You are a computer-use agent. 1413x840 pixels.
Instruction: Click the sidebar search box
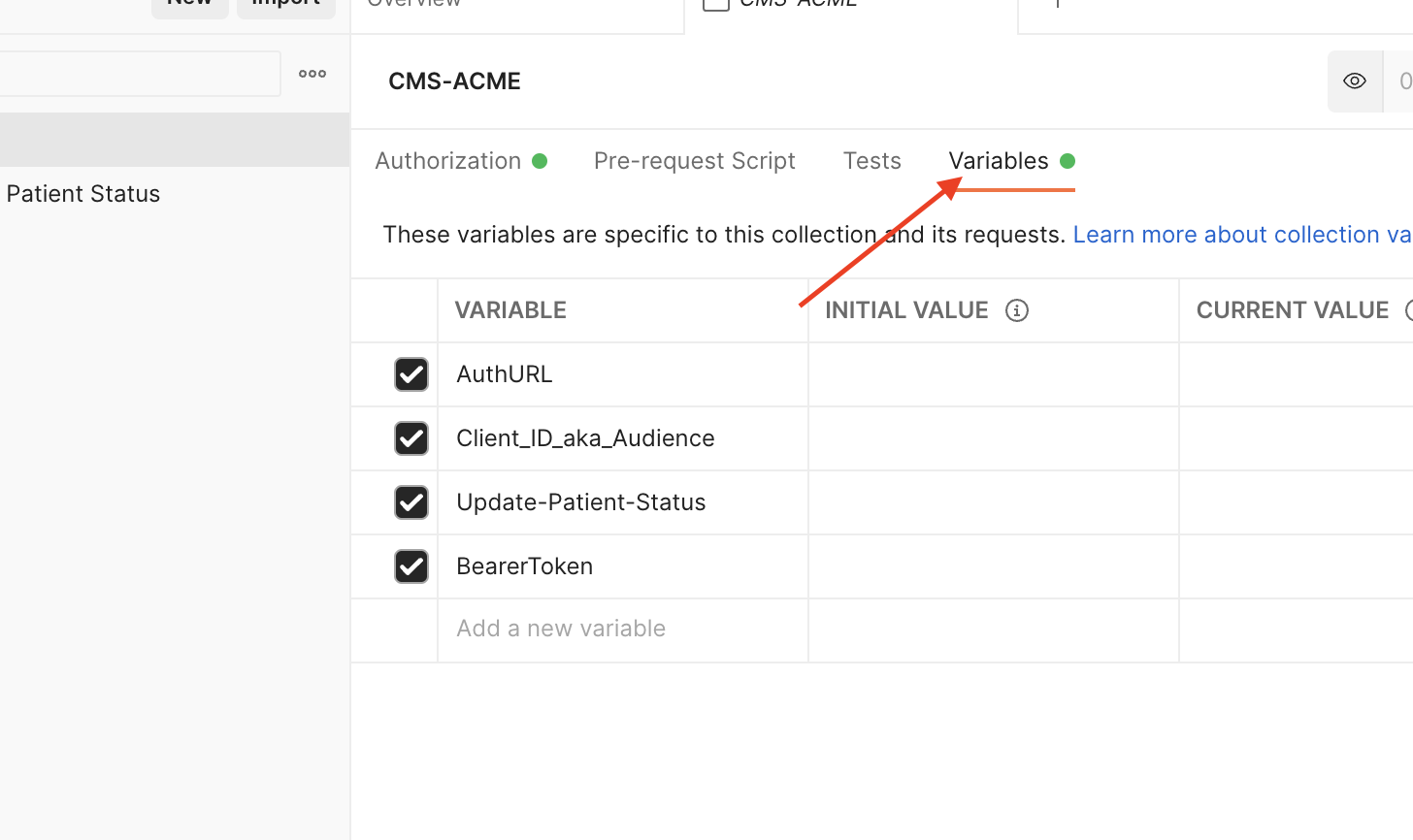(140, 74)
